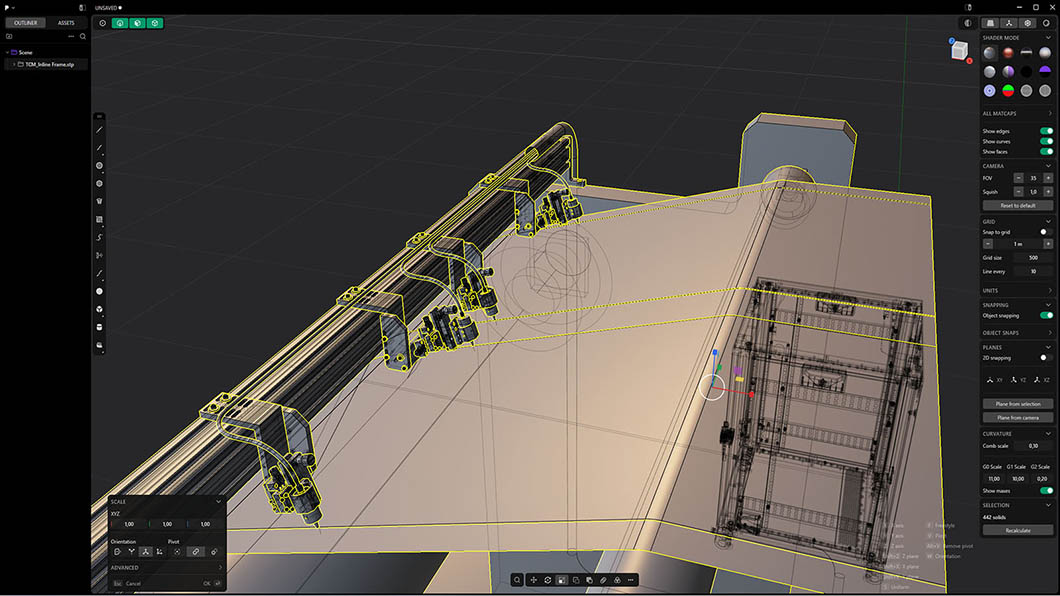Click the Reset to default button
The width and height of the screenshot is (1060, 596).
coord(1017,205)
